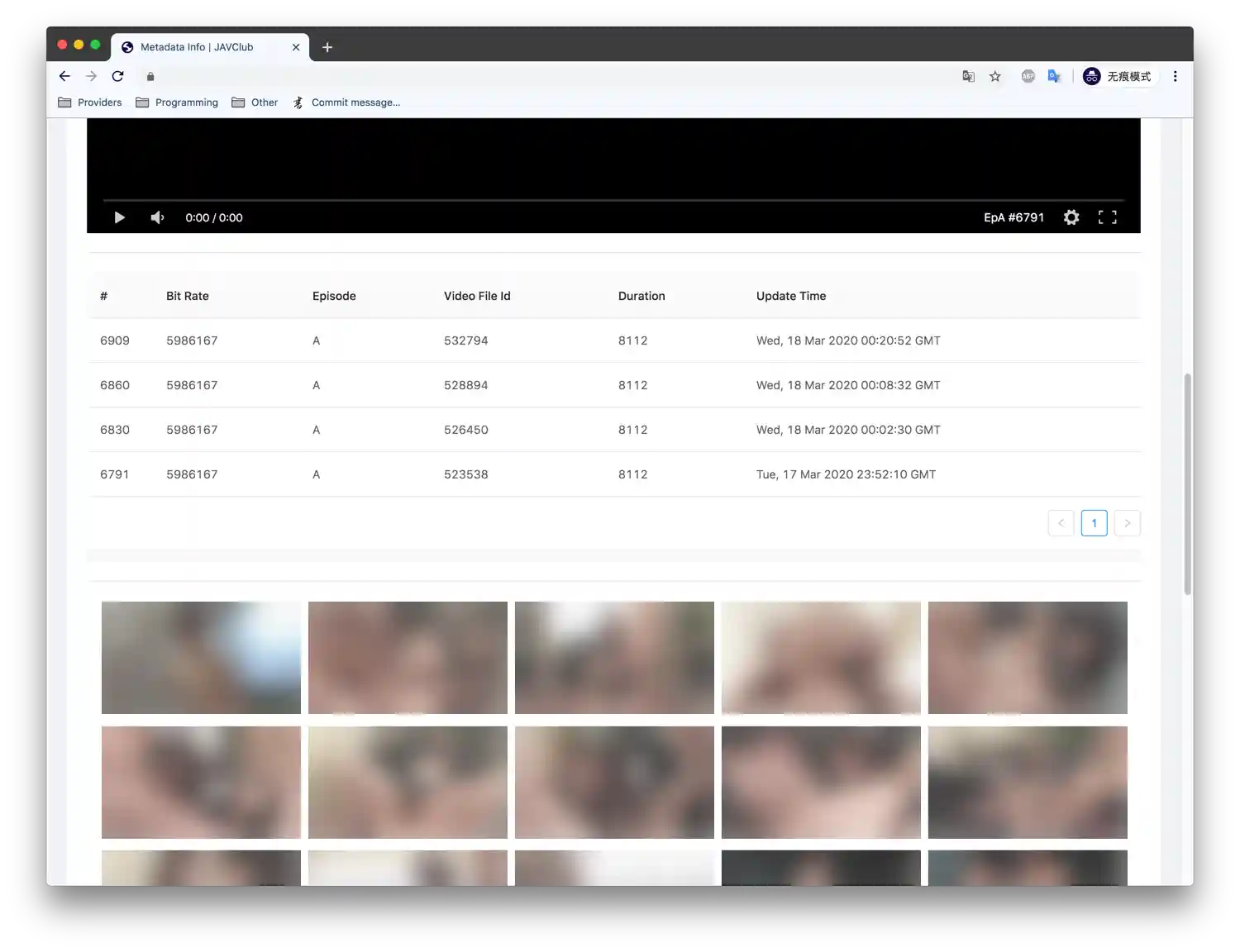
Task: Open the Adblock Plus extension
Action: pos(1028,76)
